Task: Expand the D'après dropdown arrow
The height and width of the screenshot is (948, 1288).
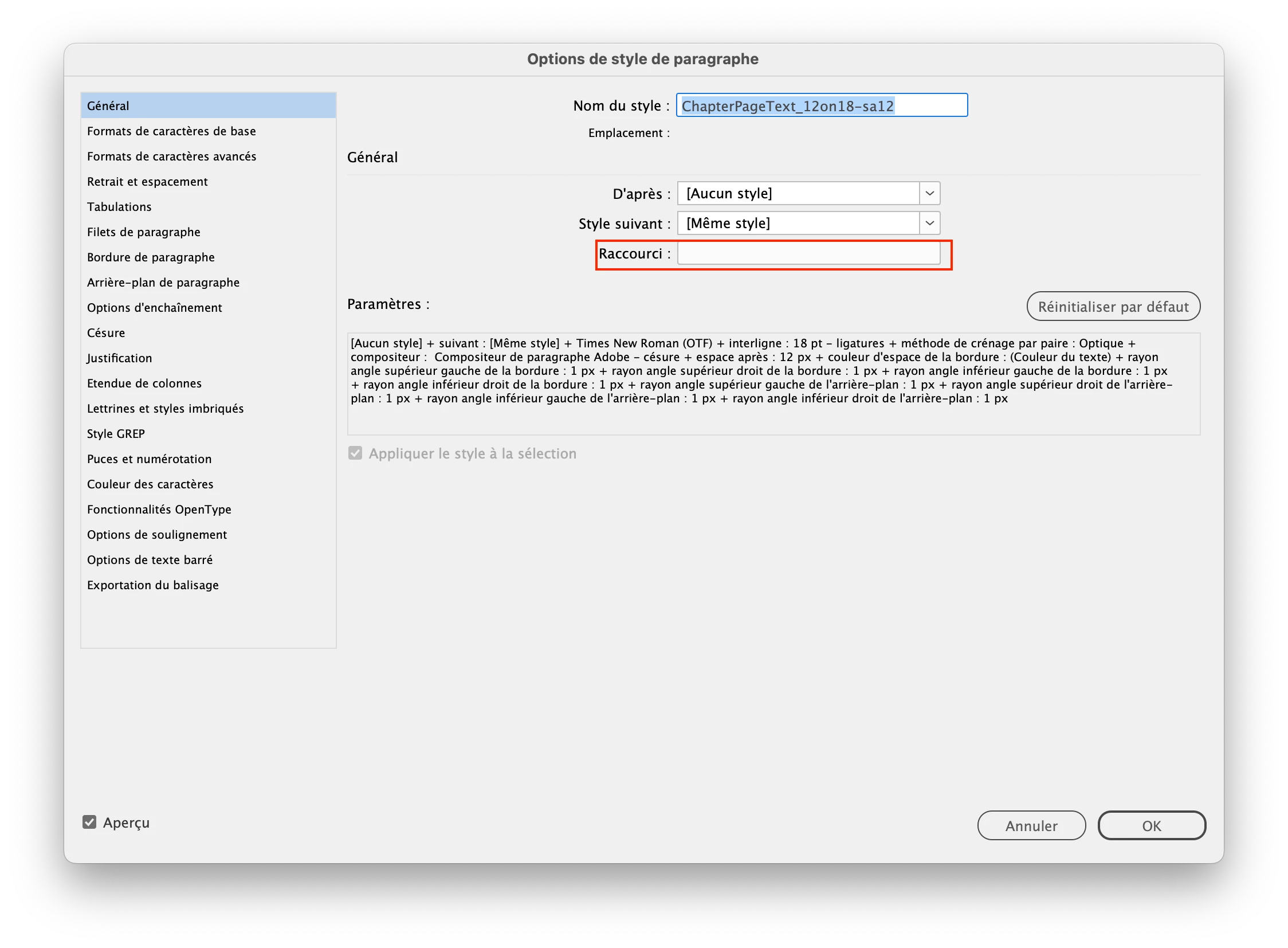Action: tap(929, 193)
